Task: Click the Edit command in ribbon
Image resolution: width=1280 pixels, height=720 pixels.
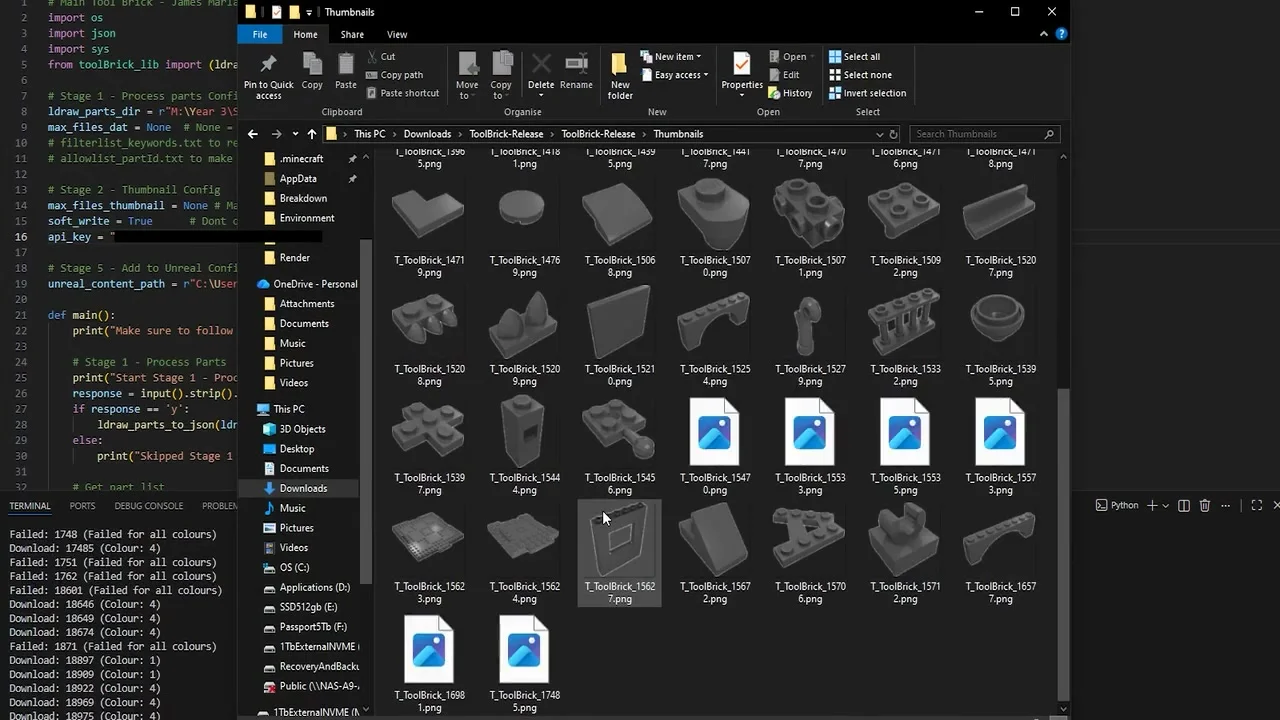Action: (783, 75)
